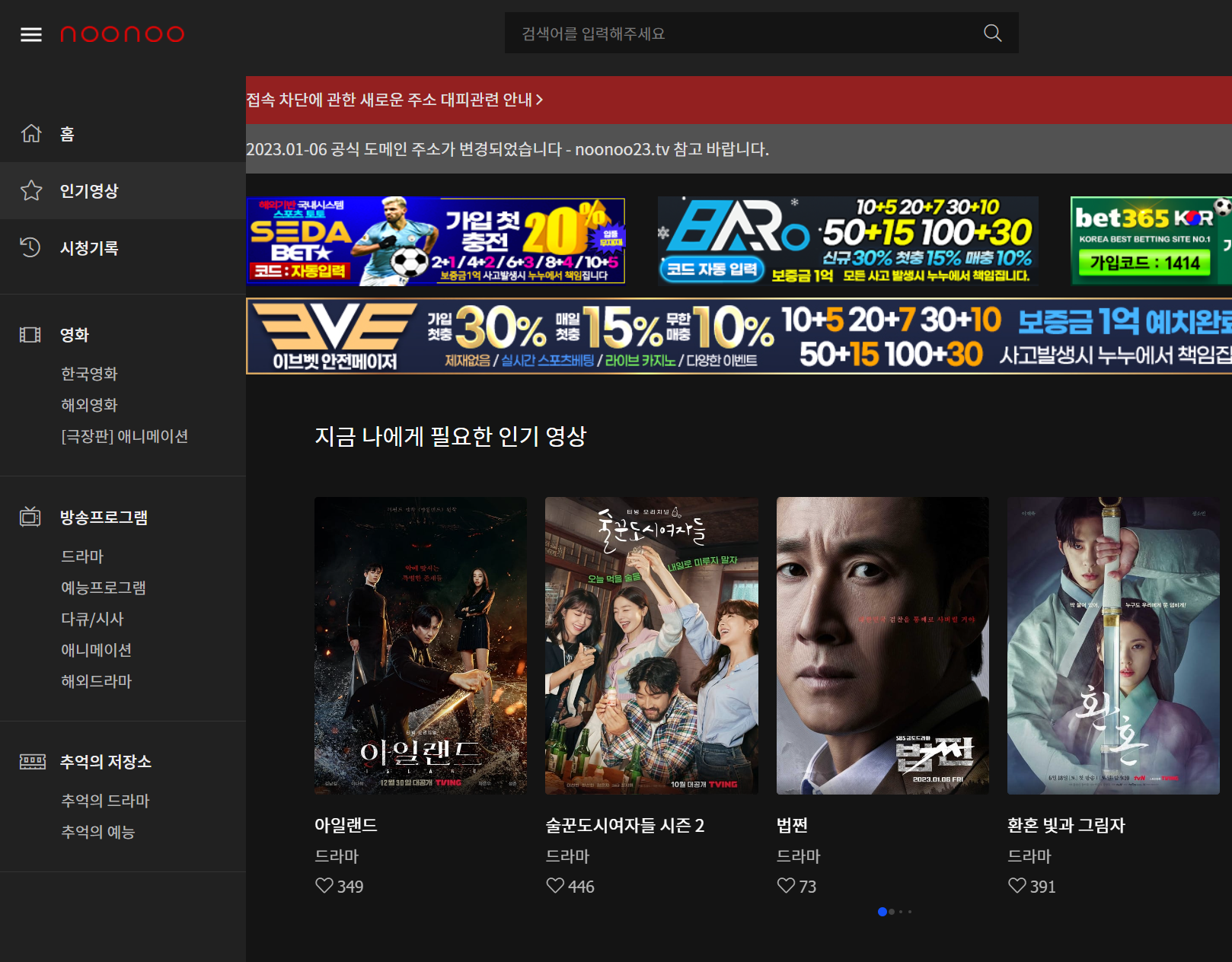Click the 환혼 빛과 그림자 title
1232x962 pixels.
pos(1066,825)
